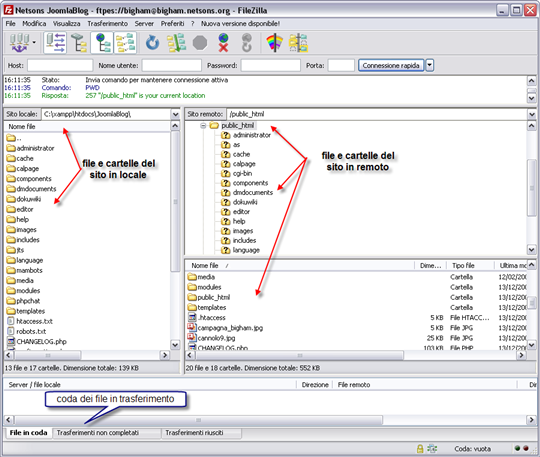Sort local list by Nome file header
The height and width of the screenshot is (457, 540).
coord(87,127)
